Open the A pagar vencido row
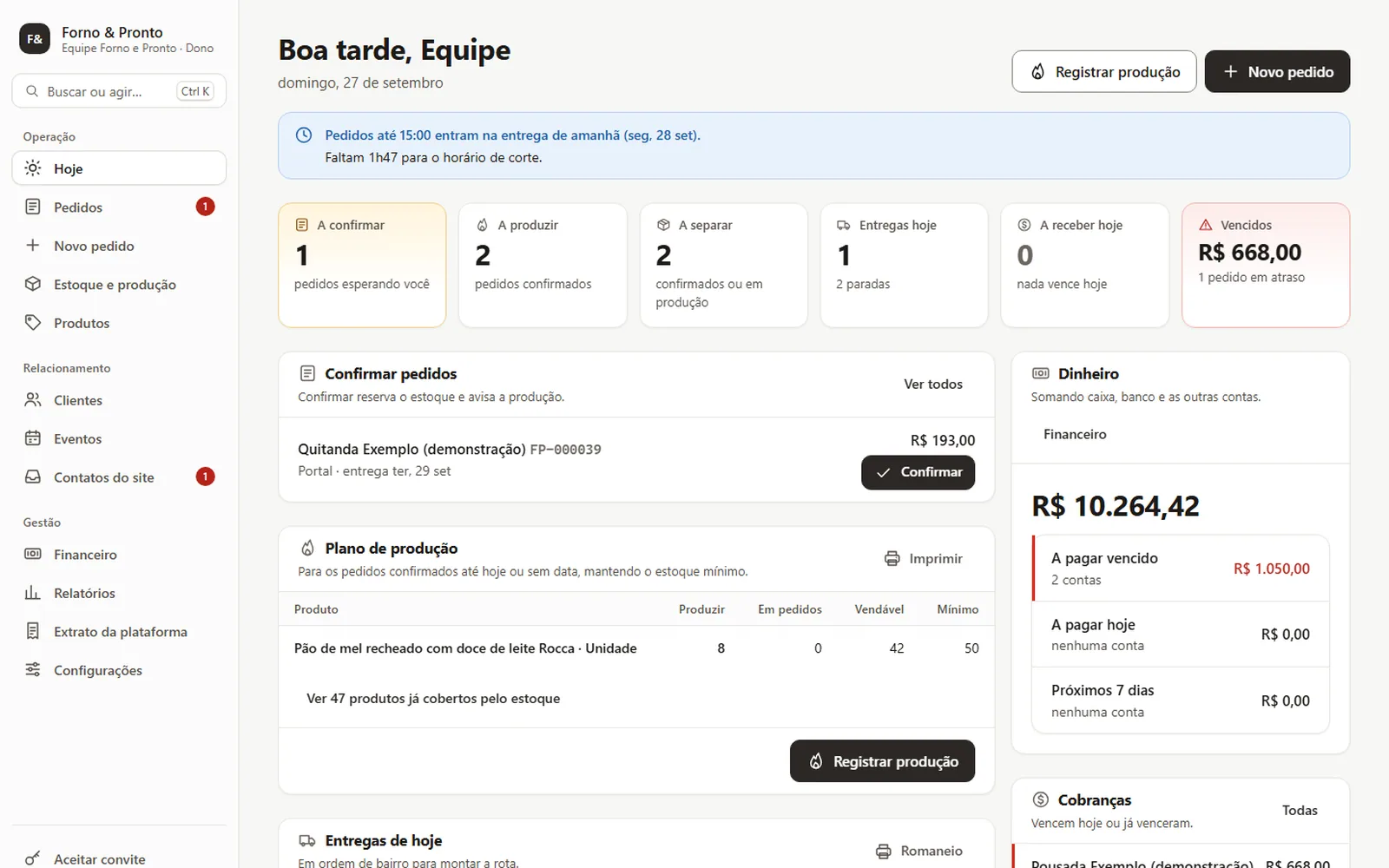 point(1181,569)
